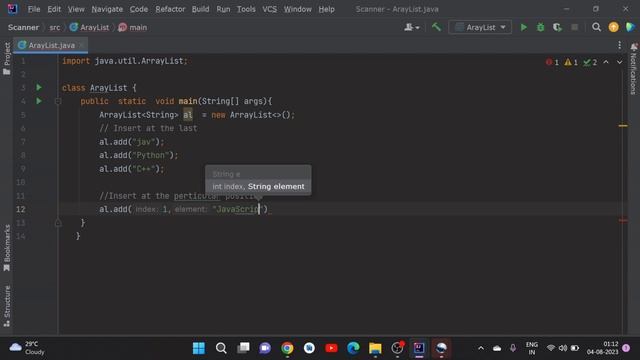This screenshot has width=640, height=360.
Task: Open the Build menu
Action: click(200, 9)
